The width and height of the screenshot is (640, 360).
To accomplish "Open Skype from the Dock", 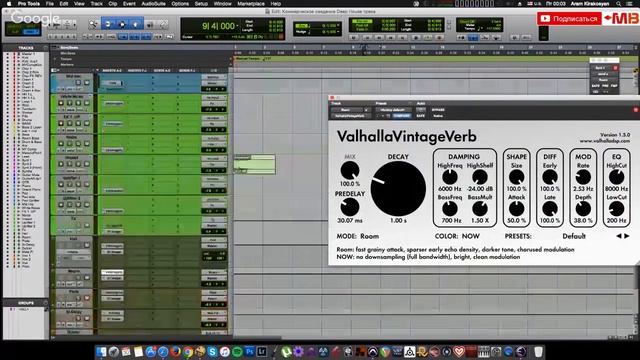I will (212, 351).
